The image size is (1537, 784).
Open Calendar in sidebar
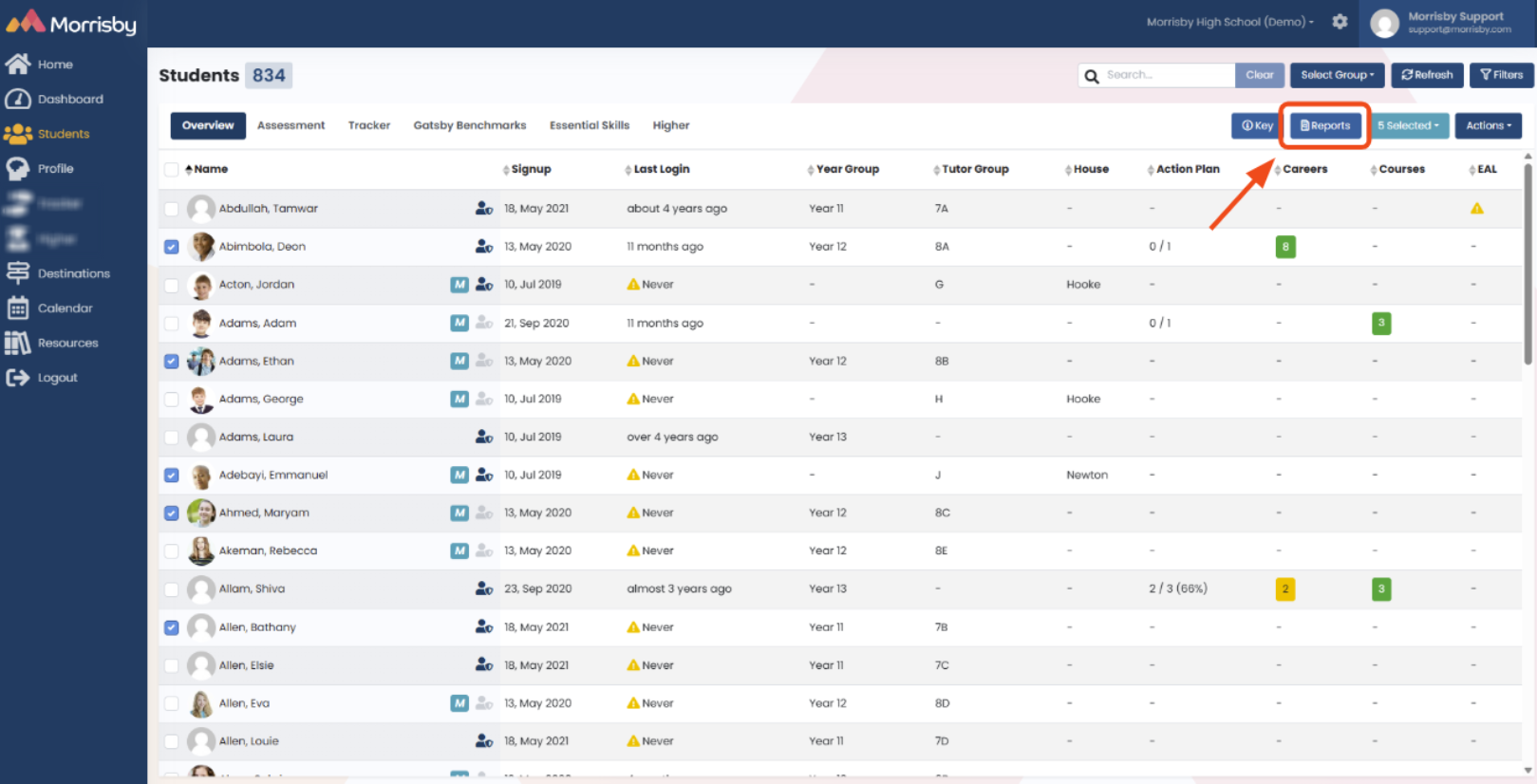tap(49, 308)
